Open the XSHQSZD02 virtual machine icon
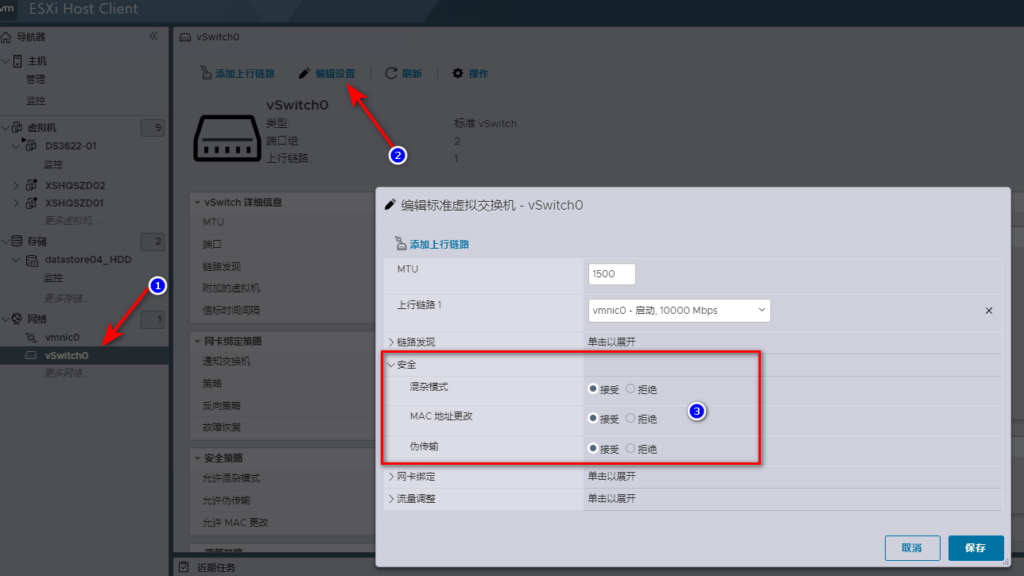Viewport: 1024px width, 576px height. [x=31, y=185]
